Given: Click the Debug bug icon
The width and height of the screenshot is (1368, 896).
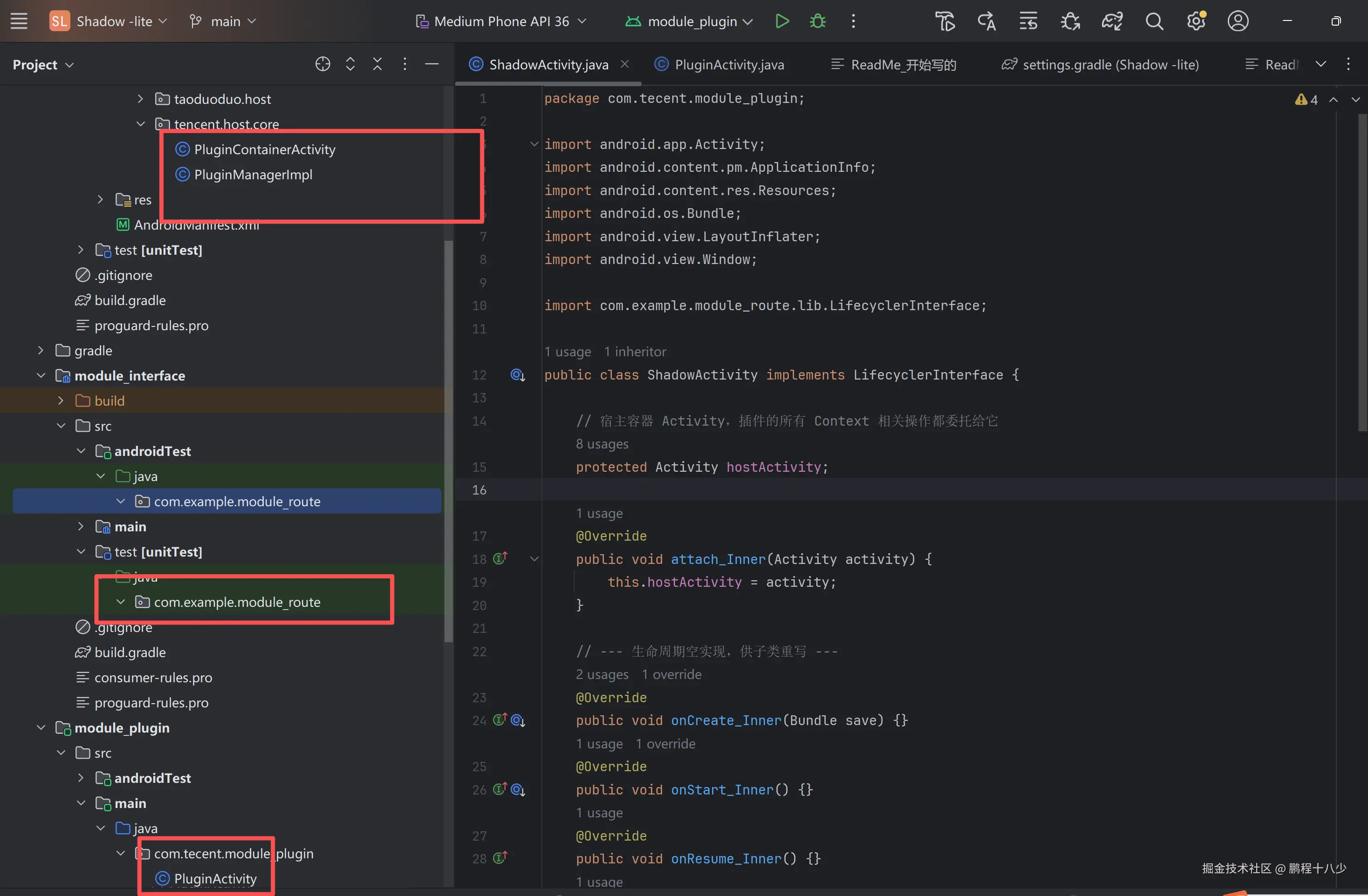Looking at the screenshot, I should coord(817,21).
